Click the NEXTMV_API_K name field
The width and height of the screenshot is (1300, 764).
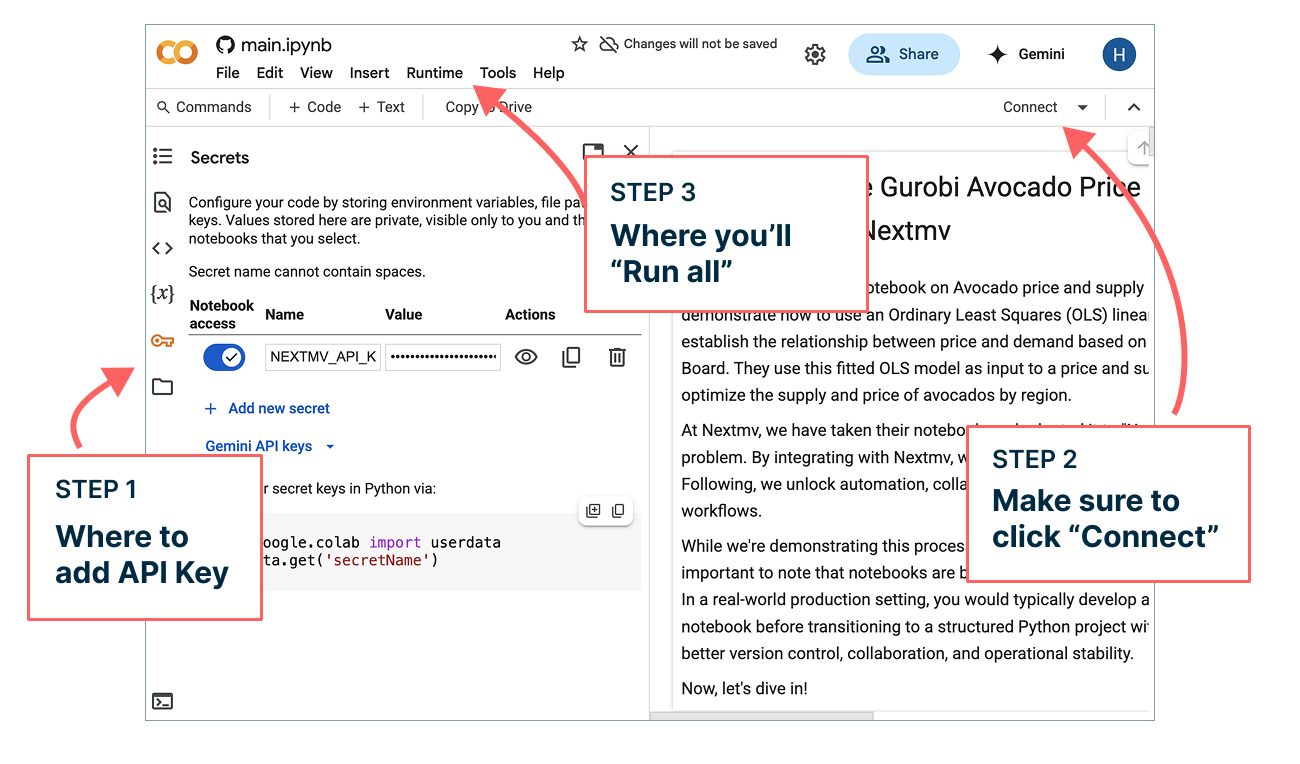point(323,357)
